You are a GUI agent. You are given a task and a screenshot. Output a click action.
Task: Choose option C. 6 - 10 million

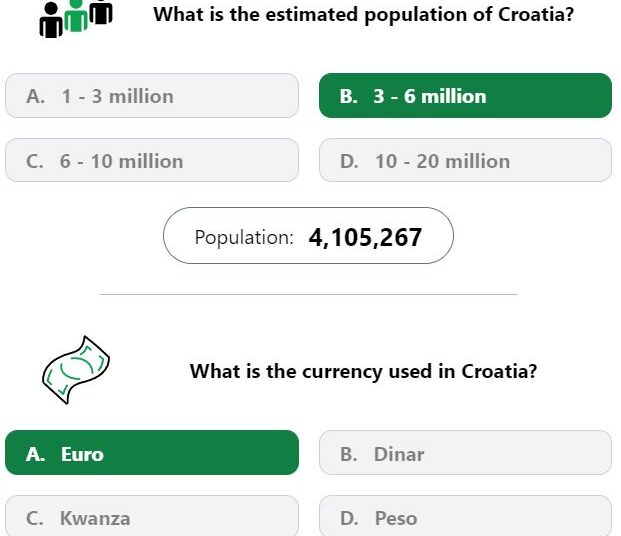[152, 160]
